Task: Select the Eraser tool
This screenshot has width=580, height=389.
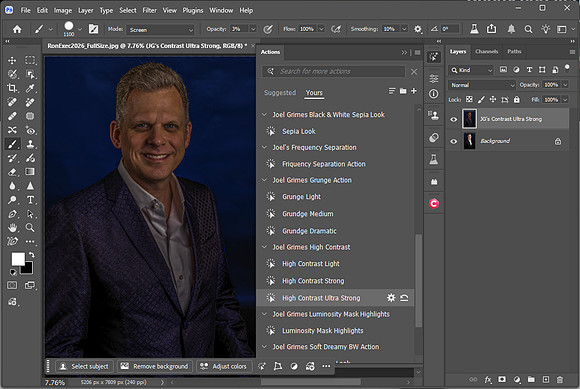Action: point(12,172)
